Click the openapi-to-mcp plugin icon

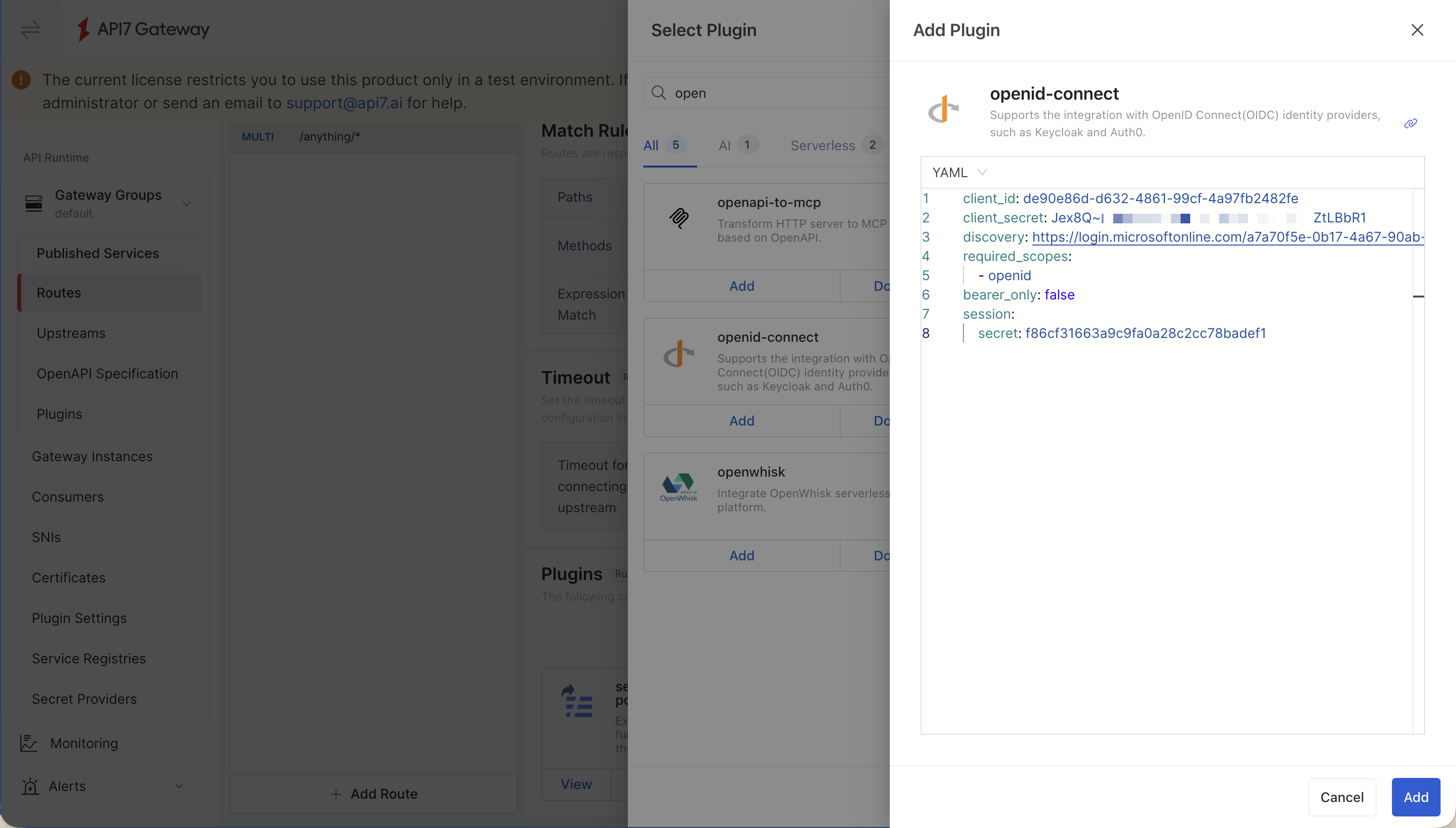(x=678, y=219)
